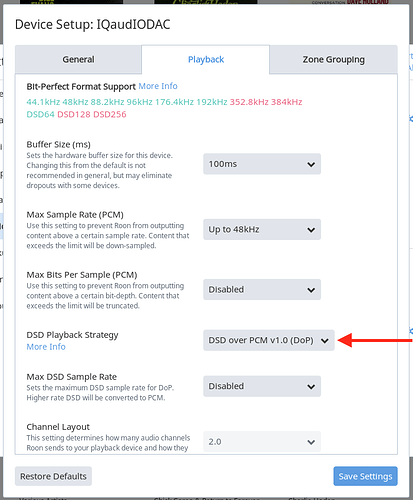Open More Info link under DSD Playback Strategy
Image resolution: width=413 pixels, height=500 pixels.
[x=46, y=347]
